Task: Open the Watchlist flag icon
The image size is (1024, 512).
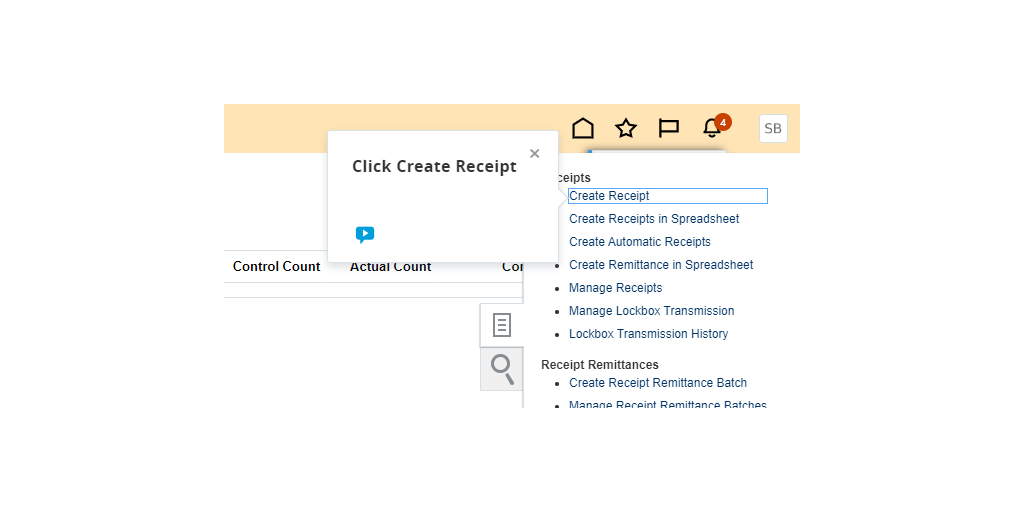Action: [669, 128]
